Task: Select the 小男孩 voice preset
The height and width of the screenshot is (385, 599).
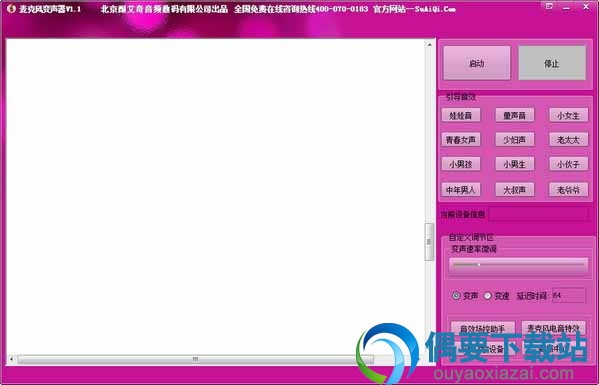Action: (x=461, y=165)
